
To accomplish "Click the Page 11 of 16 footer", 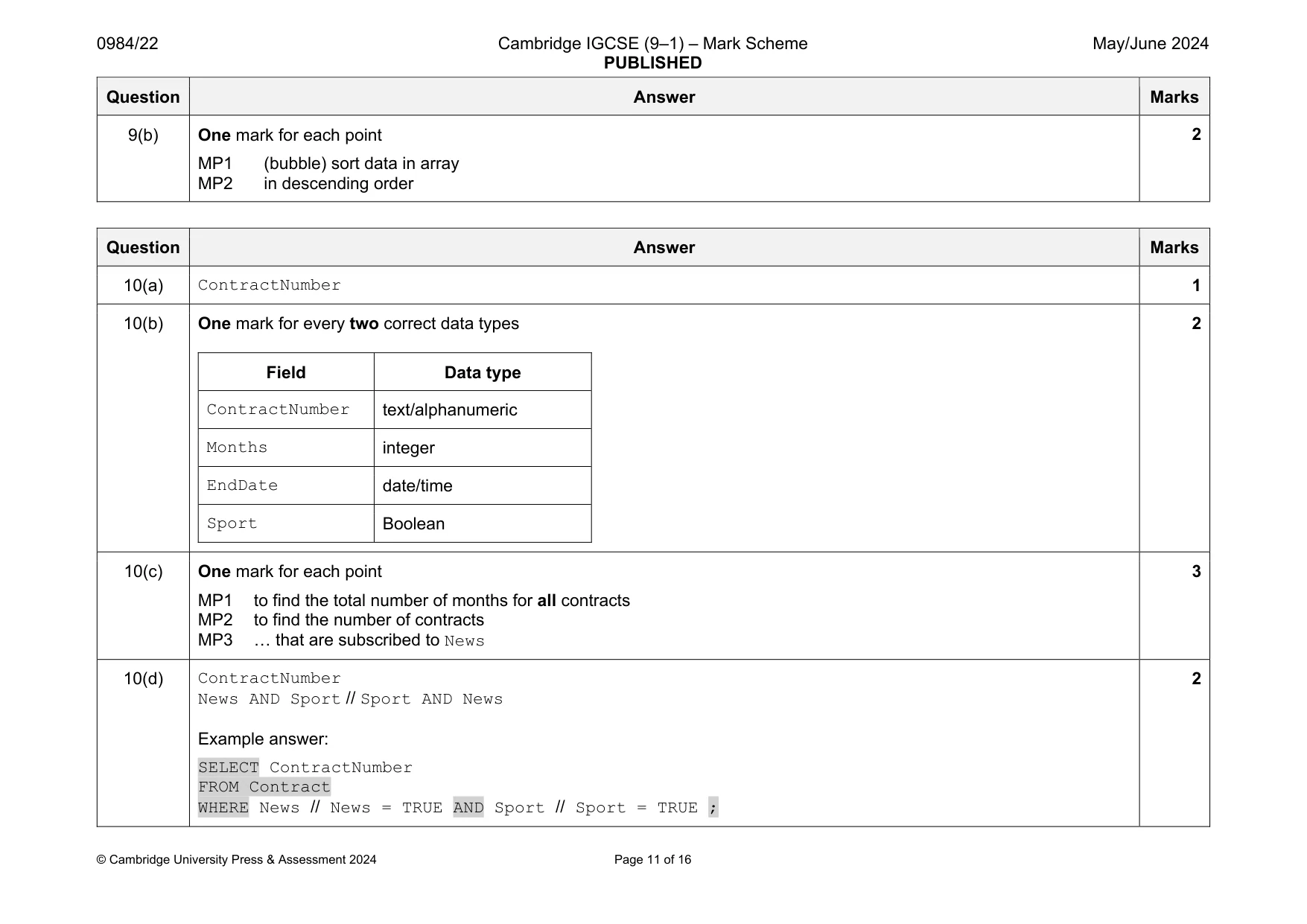I will (x=652, y=860).
